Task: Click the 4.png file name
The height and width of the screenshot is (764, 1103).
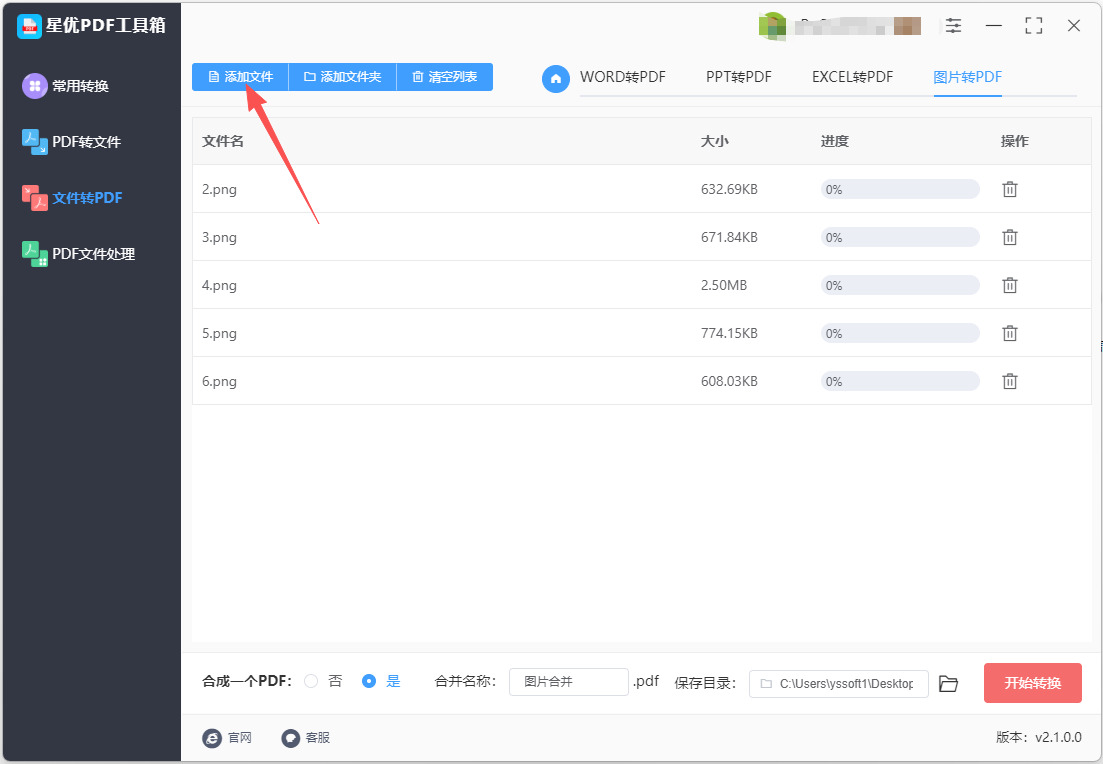Action: click(x=219, y=285)
